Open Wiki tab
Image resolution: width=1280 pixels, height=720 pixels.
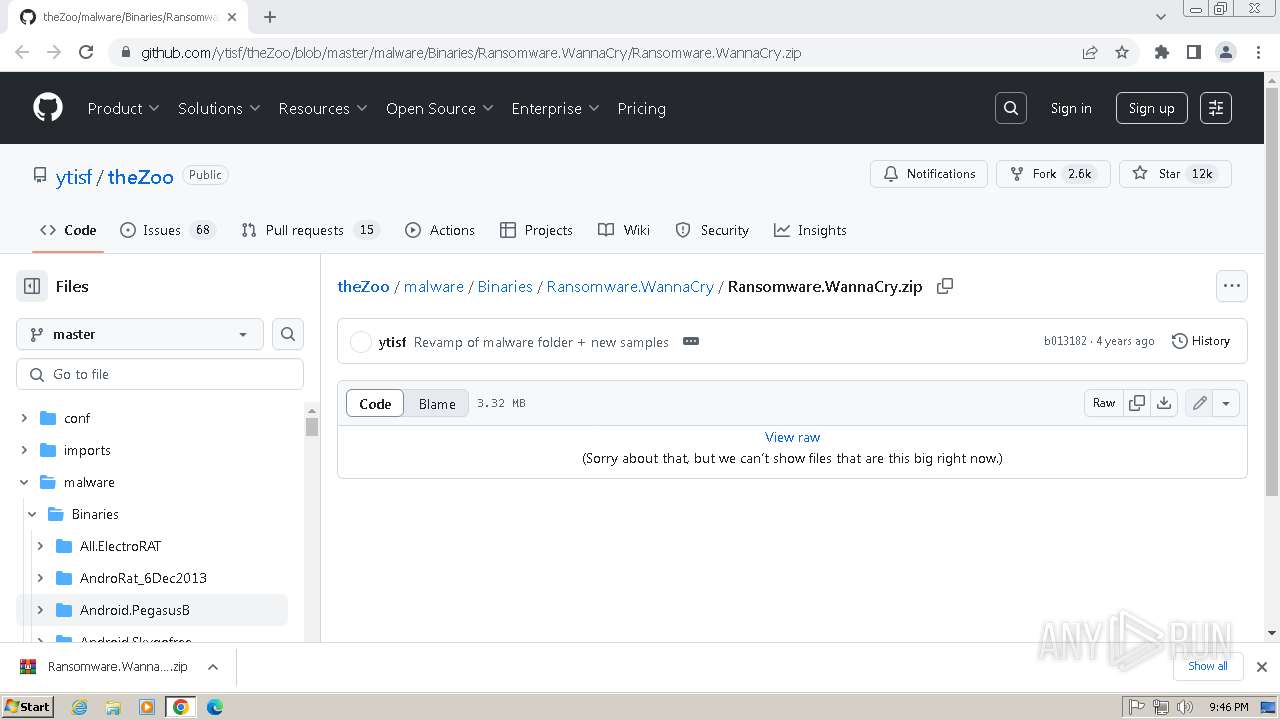coord(624,230)
